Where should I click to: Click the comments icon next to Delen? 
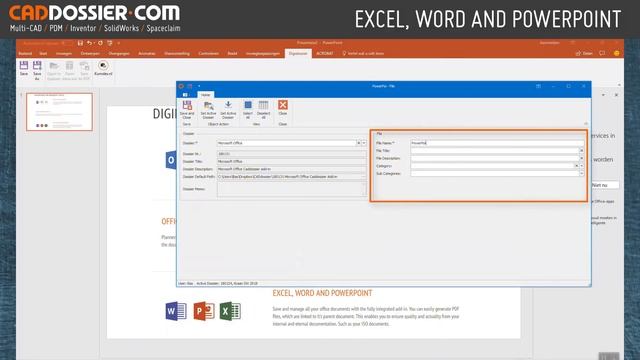click(x=602, y=53)
